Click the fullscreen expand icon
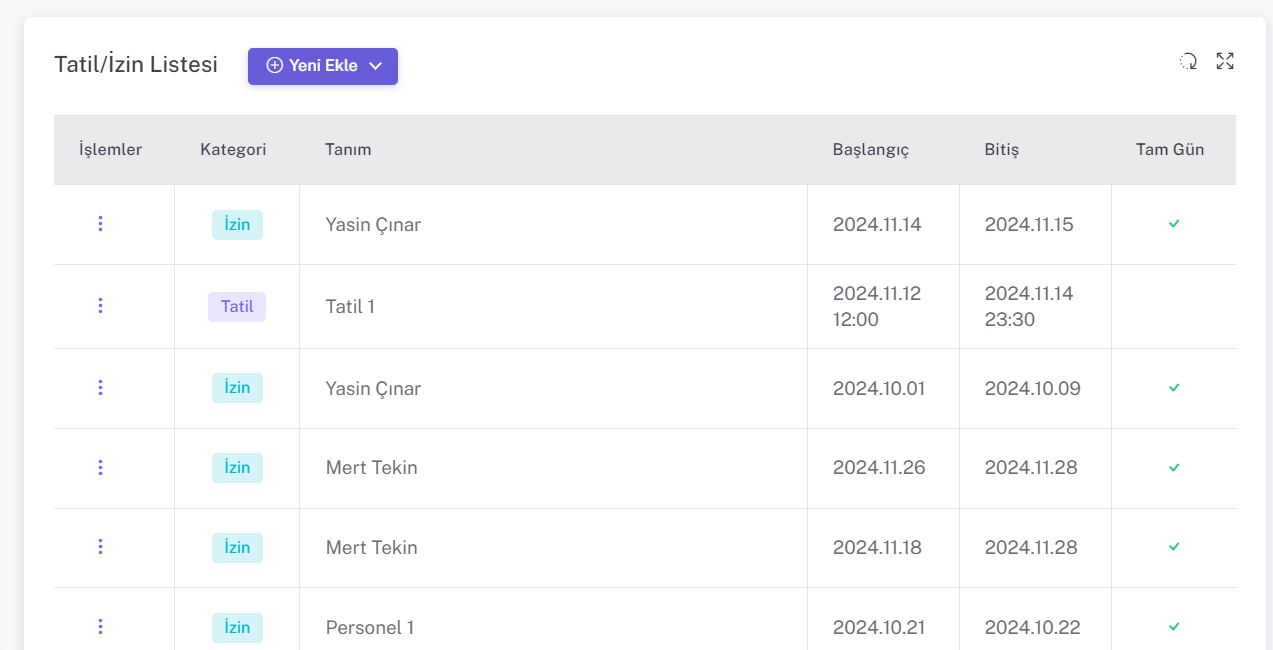The width and height of the screenshot is (1273, 650). pos(1225,61)
